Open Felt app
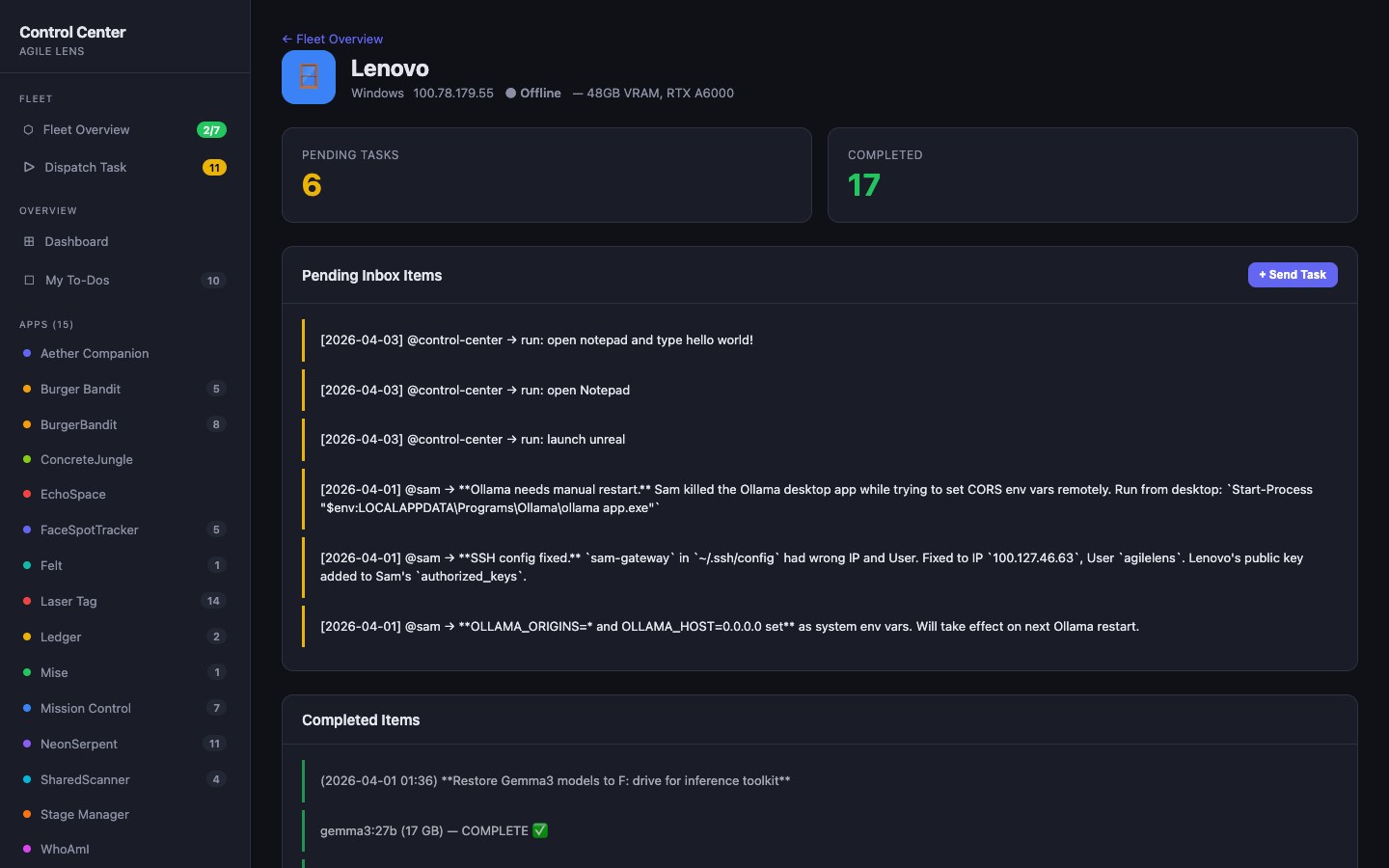Screen dimensions: 1389x868 [x=124, y=565]
